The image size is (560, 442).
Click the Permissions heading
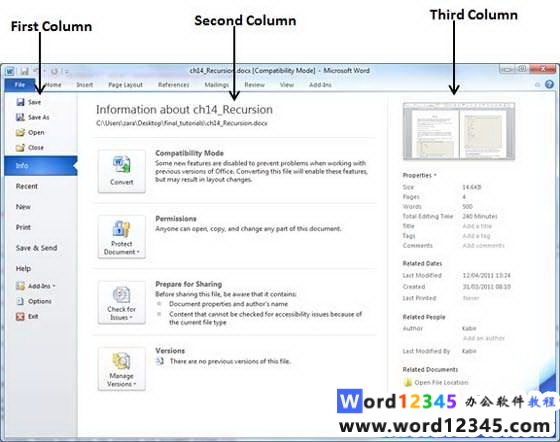[x=176, y=219]
